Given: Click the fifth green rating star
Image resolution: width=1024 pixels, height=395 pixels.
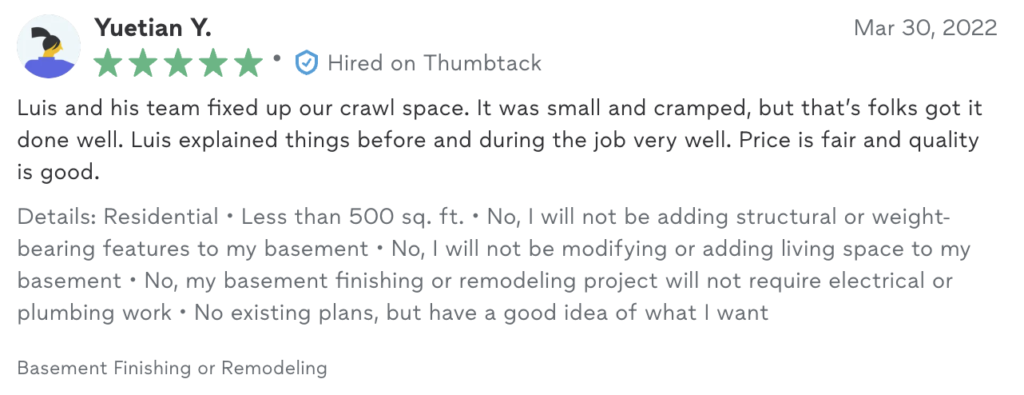Looking at the screenshot, I should [x=248, y=63].
